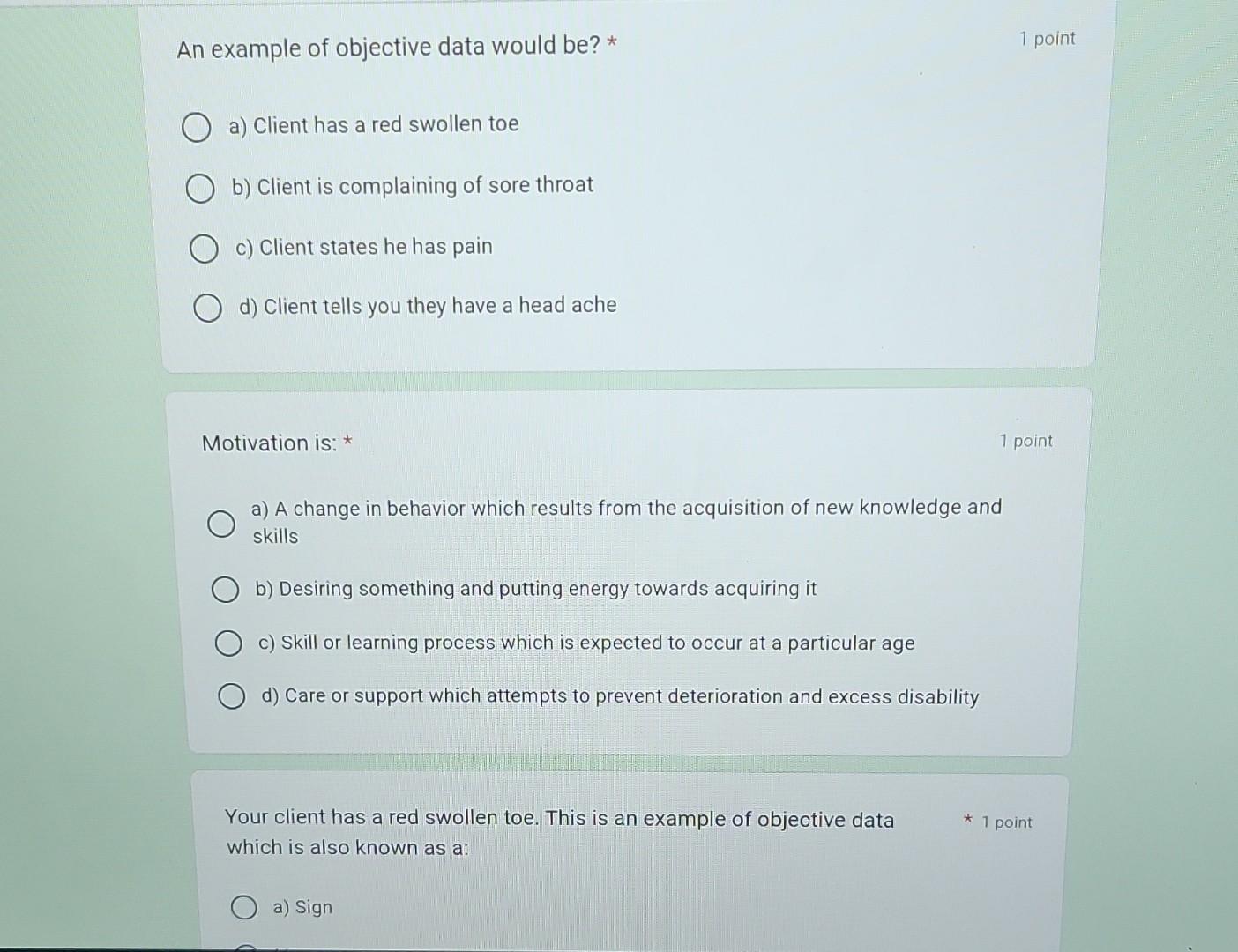Select answer 'a) Client has a red swollen toe'

coord(196,127)
